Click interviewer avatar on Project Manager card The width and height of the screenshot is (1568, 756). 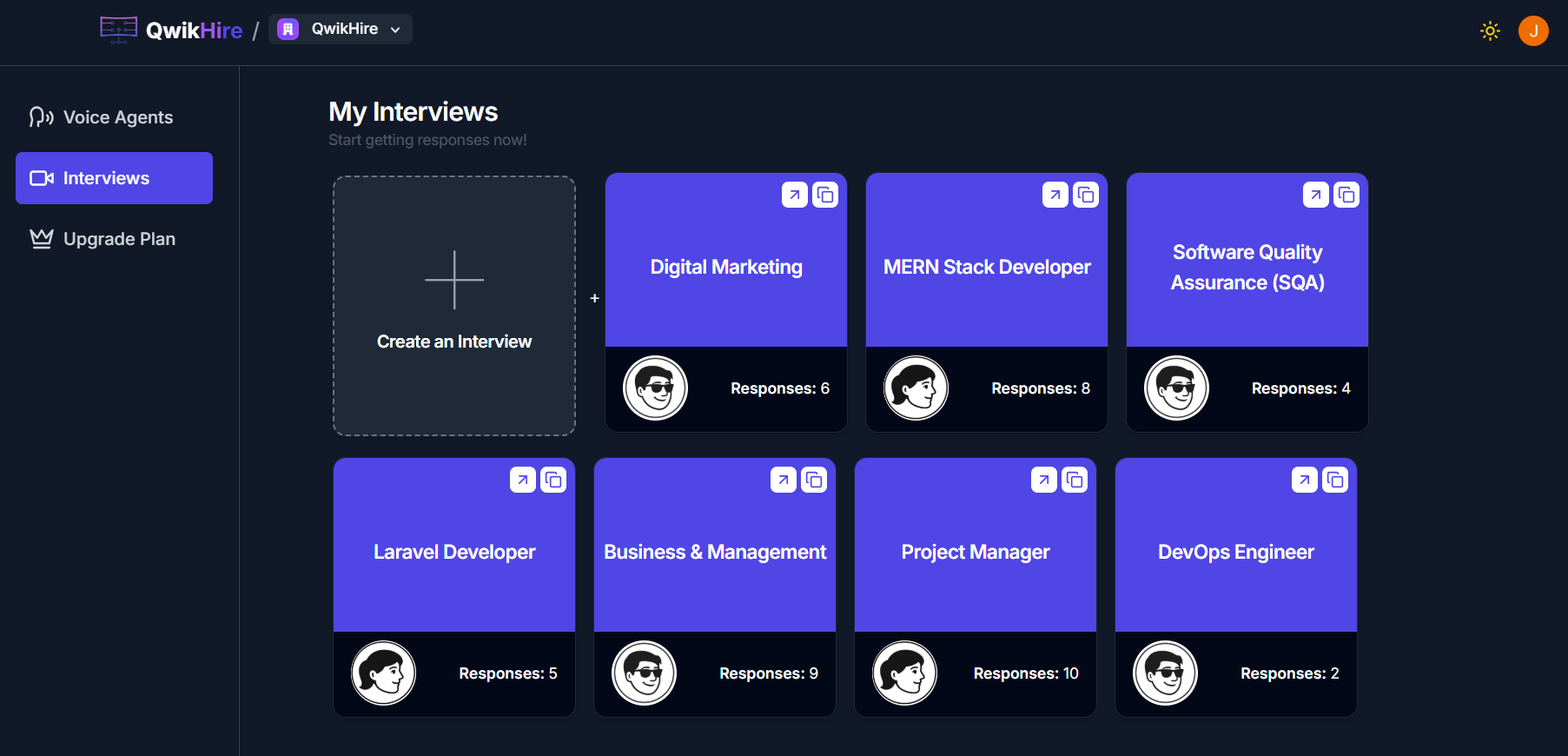point(905,673)
